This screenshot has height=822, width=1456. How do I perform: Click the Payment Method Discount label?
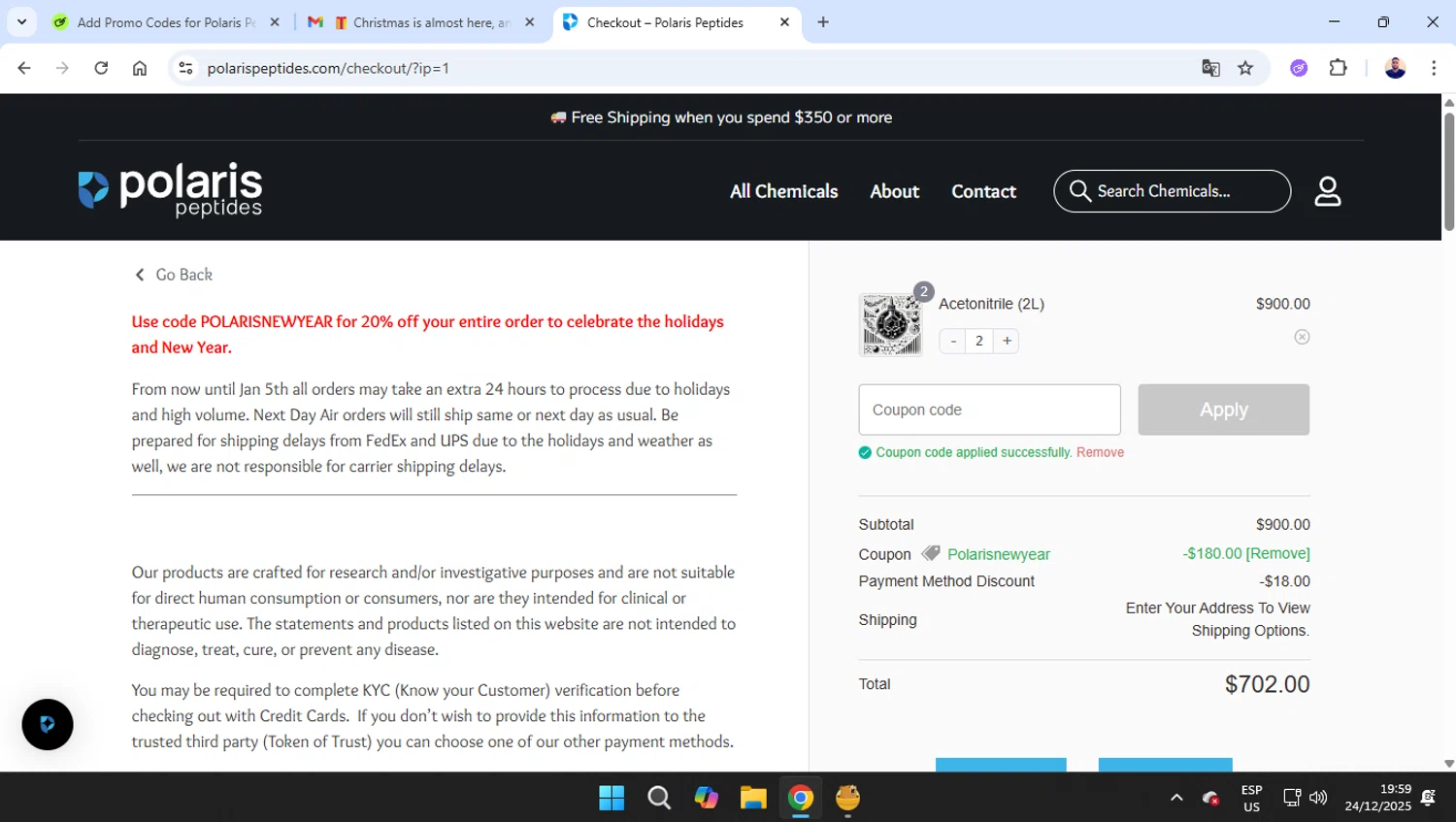pos(946,581)
